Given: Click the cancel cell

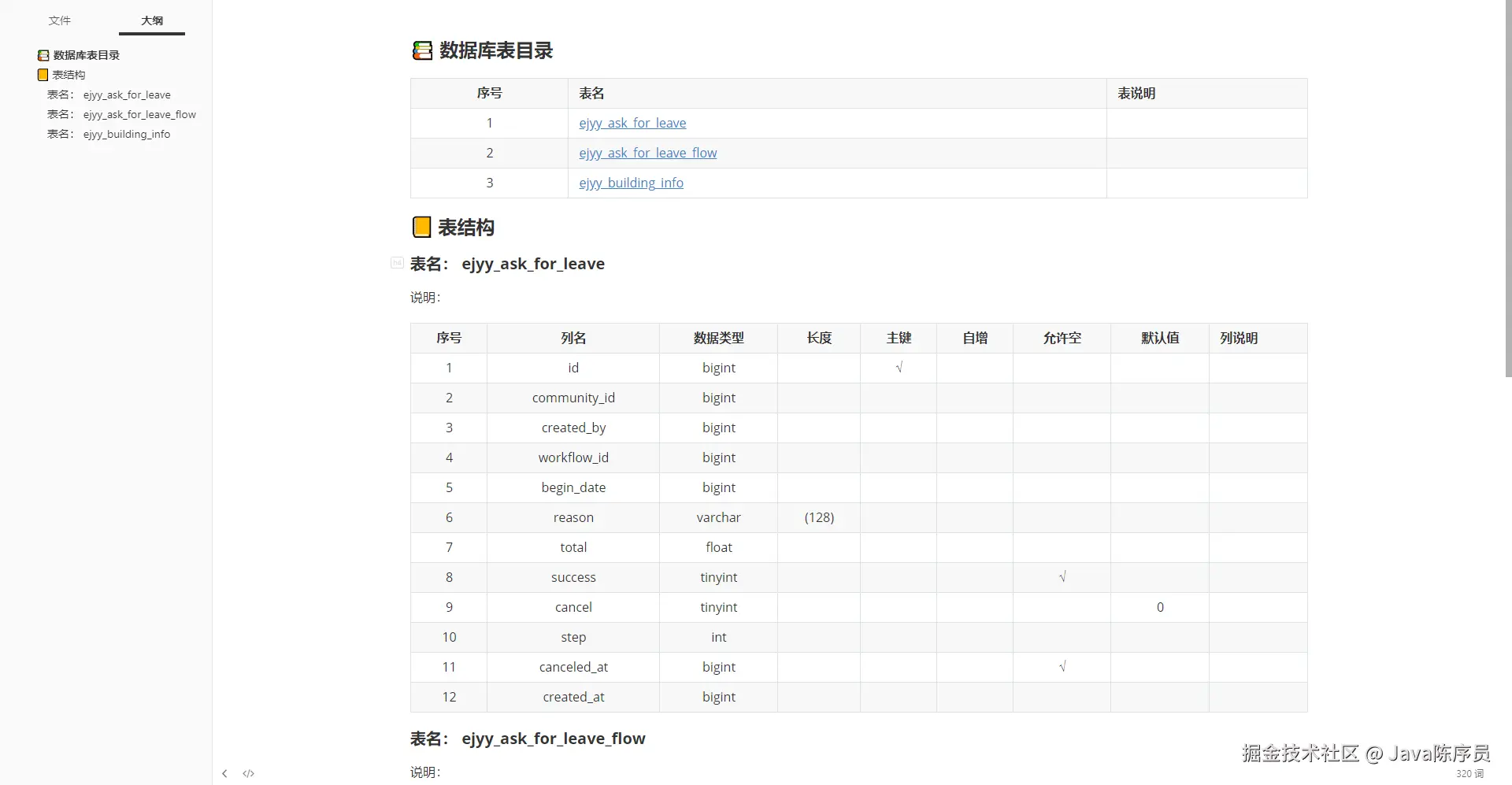Looking at the screenshot, I should point(573,608).
